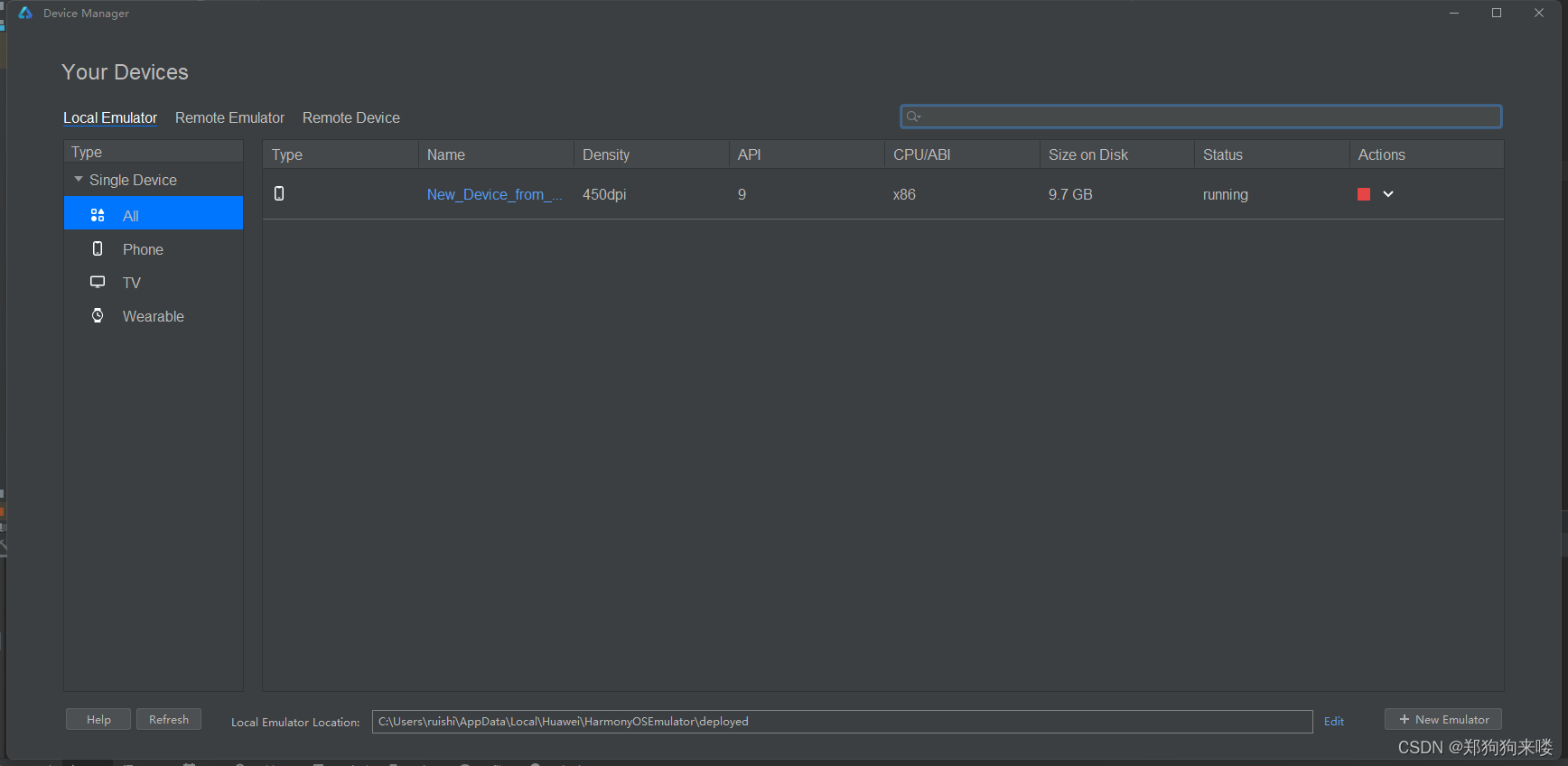Viewport: 1568px width, 766px height.
Task: Create a New Emulator
Action: coord(1443,719)
